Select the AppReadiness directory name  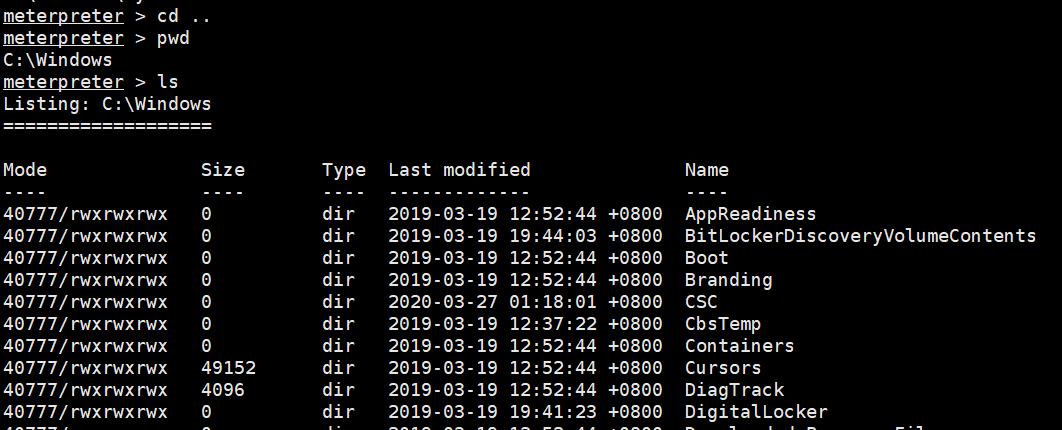(x=750, y=215)
